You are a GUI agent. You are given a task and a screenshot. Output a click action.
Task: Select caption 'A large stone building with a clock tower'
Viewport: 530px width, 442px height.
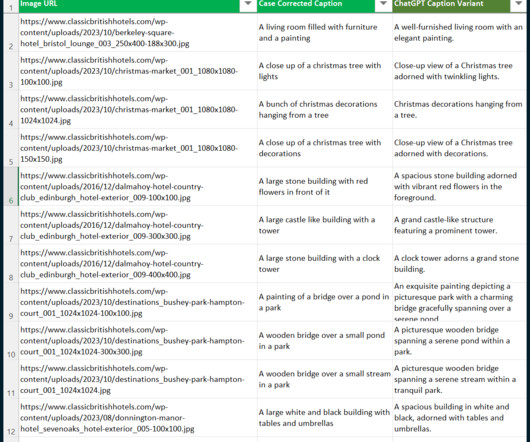[x=325, y=264]
